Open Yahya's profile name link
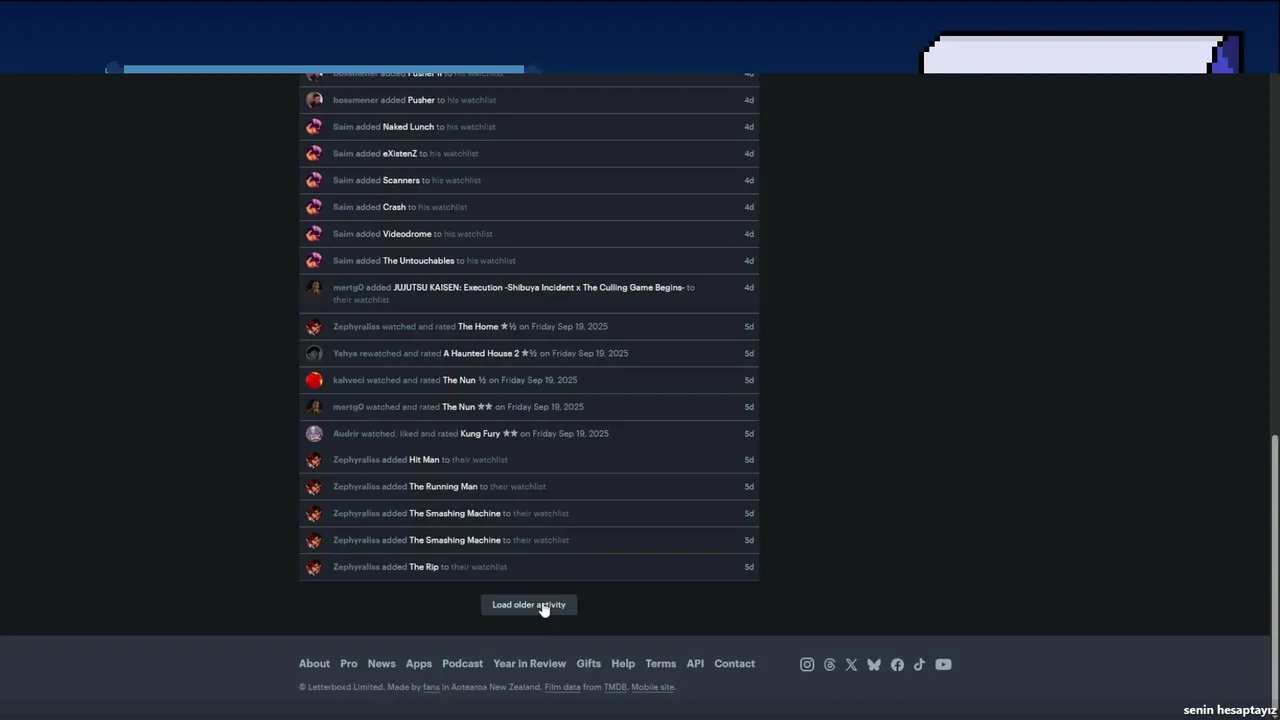The height and width of the screenshot is (720, 1280). pos(345,353)
